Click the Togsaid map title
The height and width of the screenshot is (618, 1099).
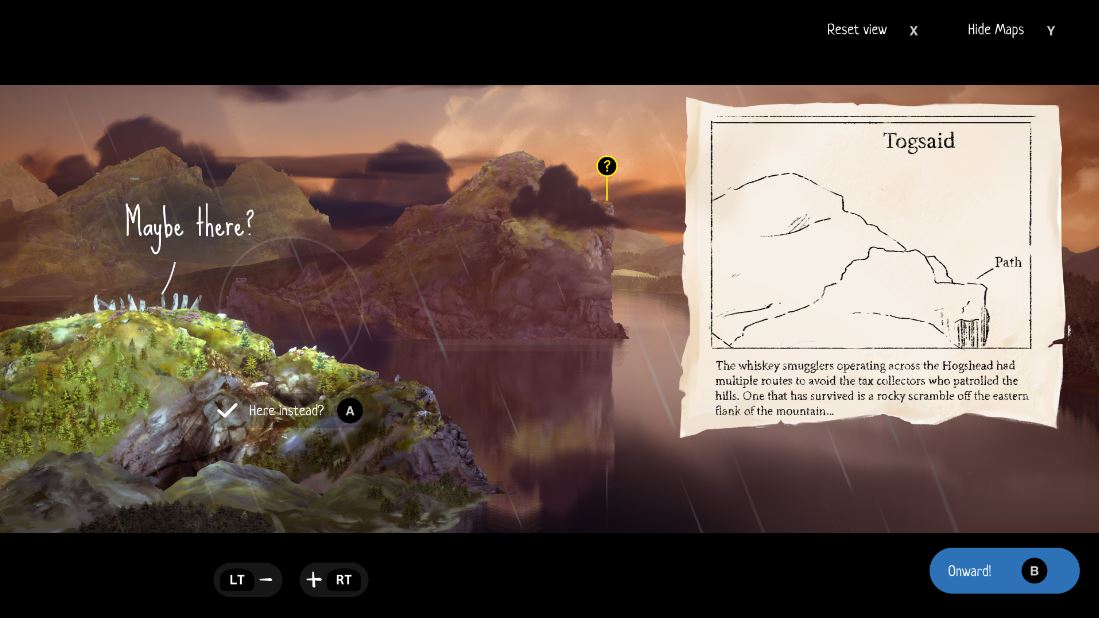point(919,141)
